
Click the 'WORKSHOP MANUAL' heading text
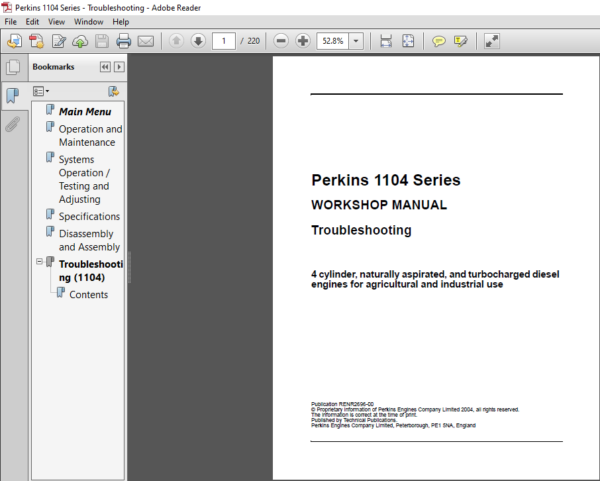379,205
